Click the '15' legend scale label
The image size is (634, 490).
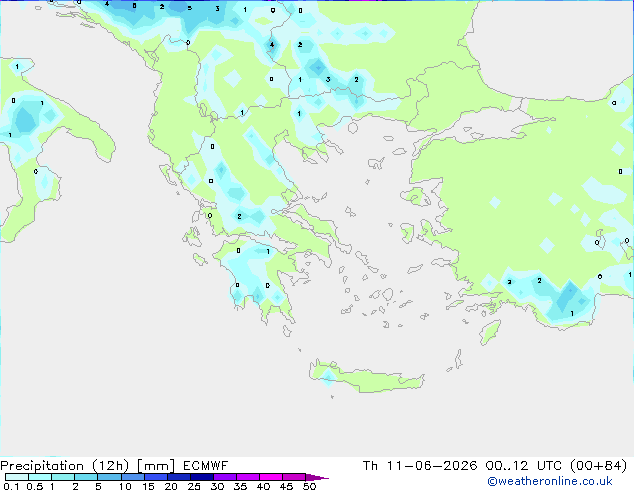(148, 486)
